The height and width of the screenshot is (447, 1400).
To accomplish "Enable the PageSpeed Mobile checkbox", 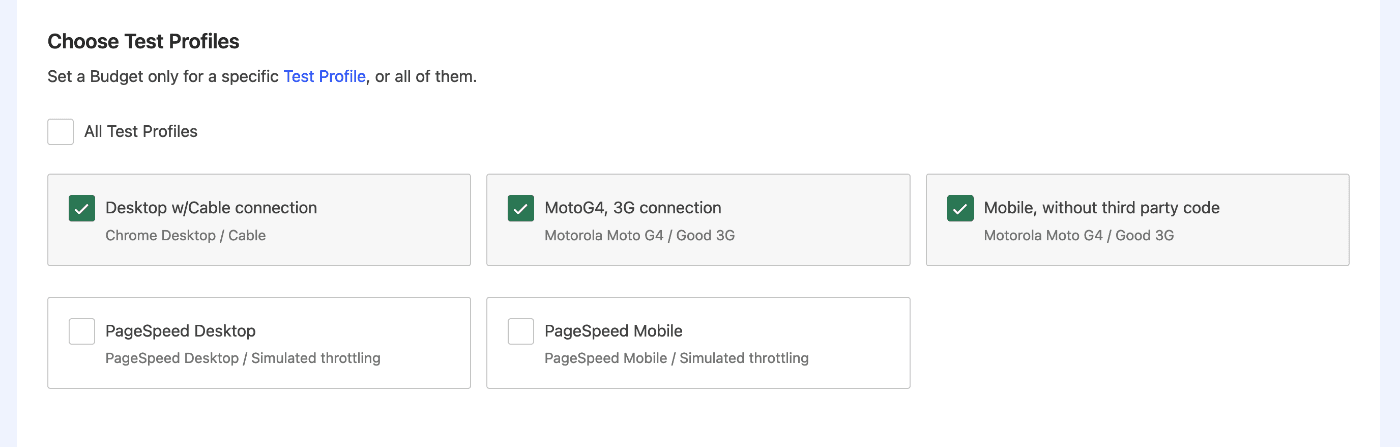I will 521,331.
